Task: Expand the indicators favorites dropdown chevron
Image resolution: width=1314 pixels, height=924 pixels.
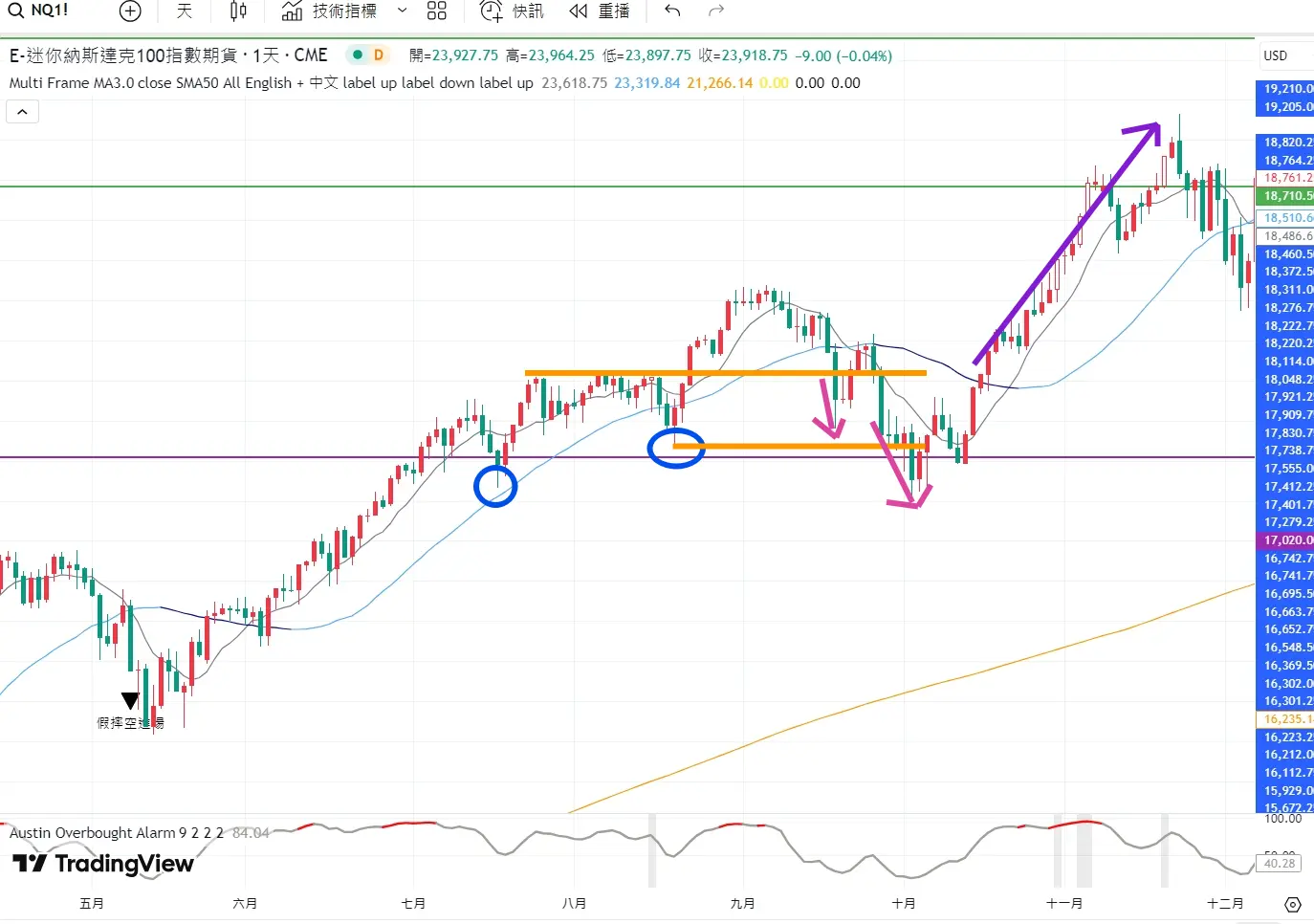Action: [x=403, y=11]
